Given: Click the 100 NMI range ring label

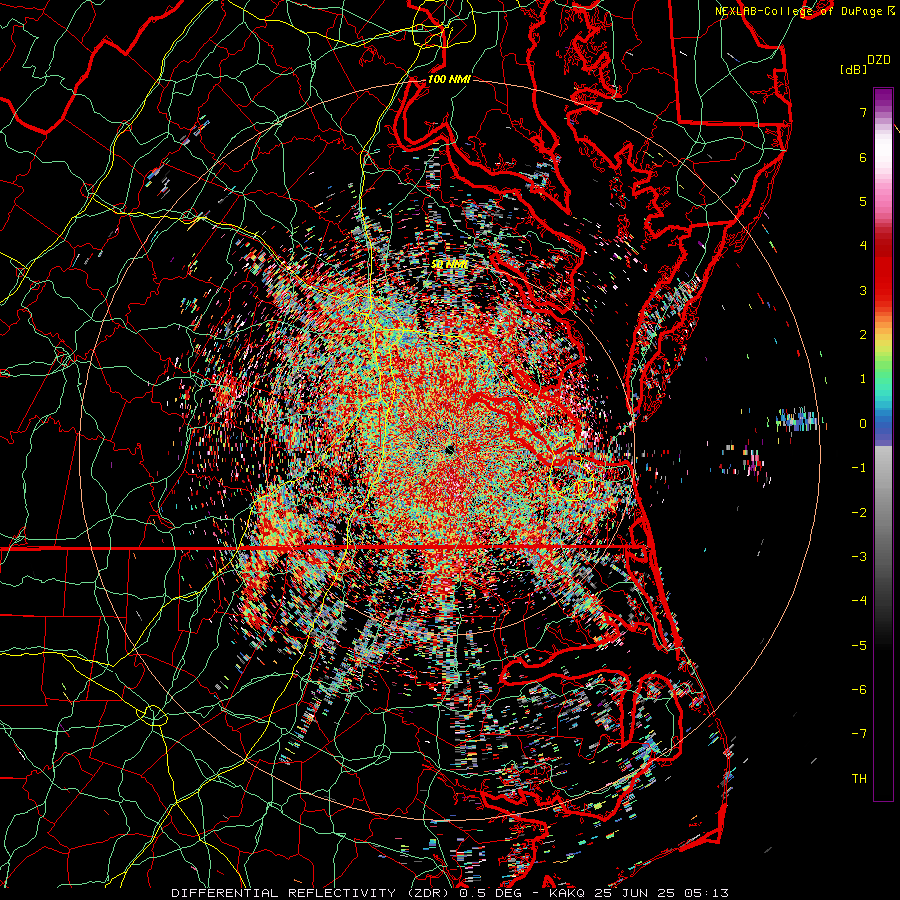Looking at the screenshot, I should pos(449,79).
